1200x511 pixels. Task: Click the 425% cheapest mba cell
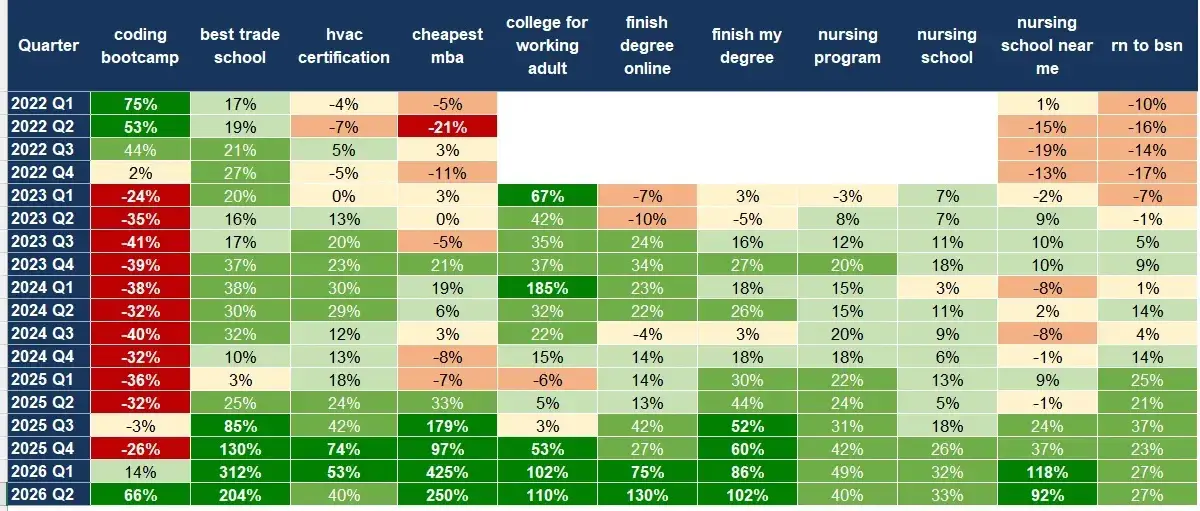click(447, 471)
